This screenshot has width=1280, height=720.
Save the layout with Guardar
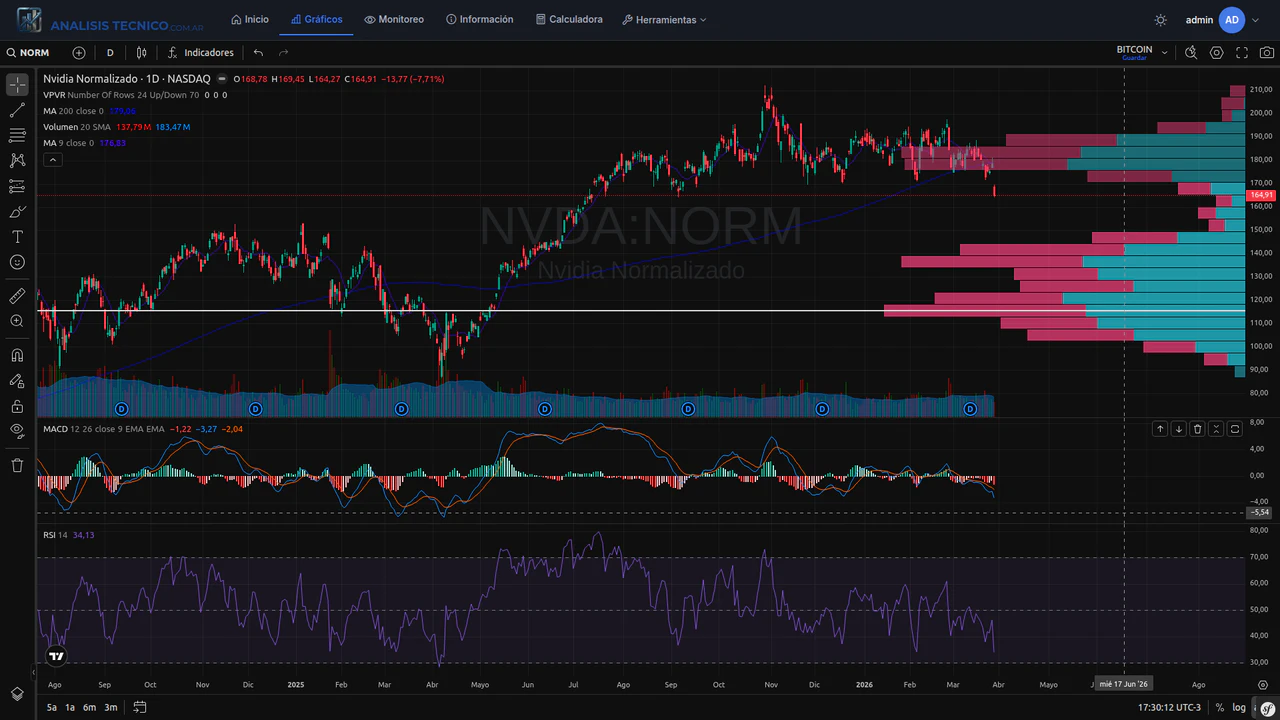tap(1134, 58)
